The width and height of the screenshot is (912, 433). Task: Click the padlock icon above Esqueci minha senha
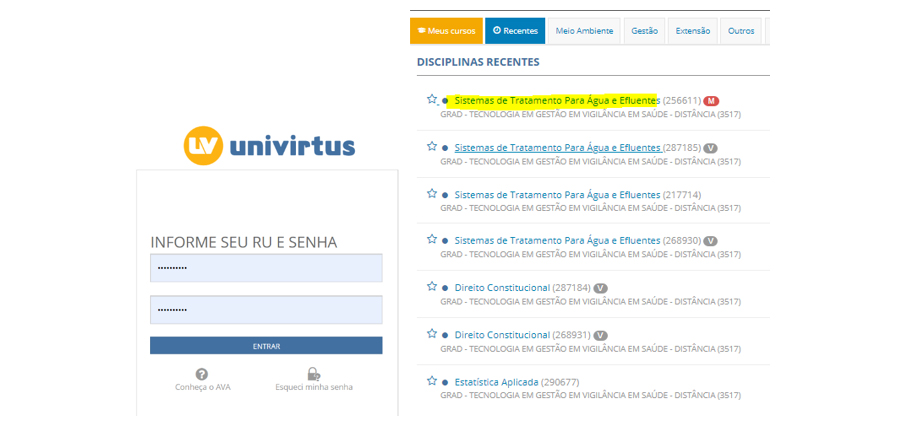pyautogui.click(x=313, y=374)
